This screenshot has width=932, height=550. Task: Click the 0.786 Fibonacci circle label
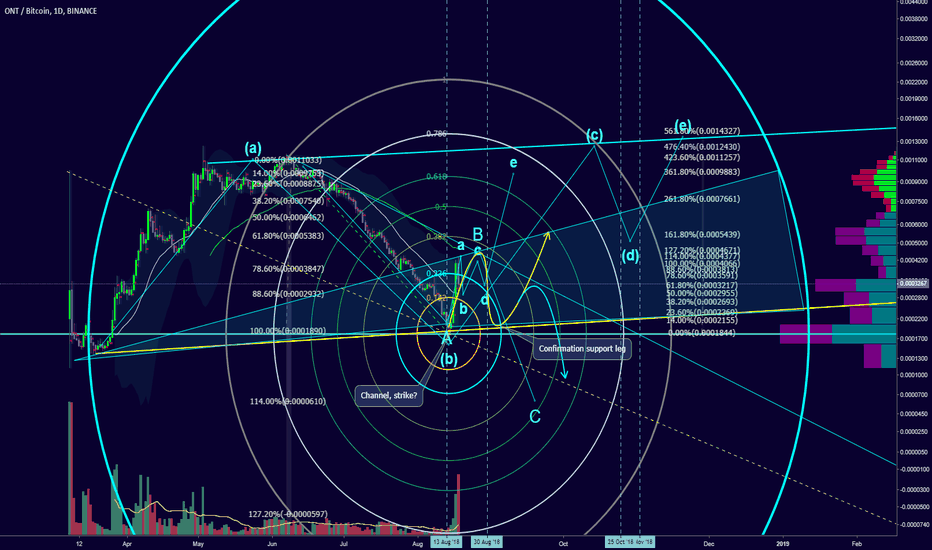click(436, 134)
